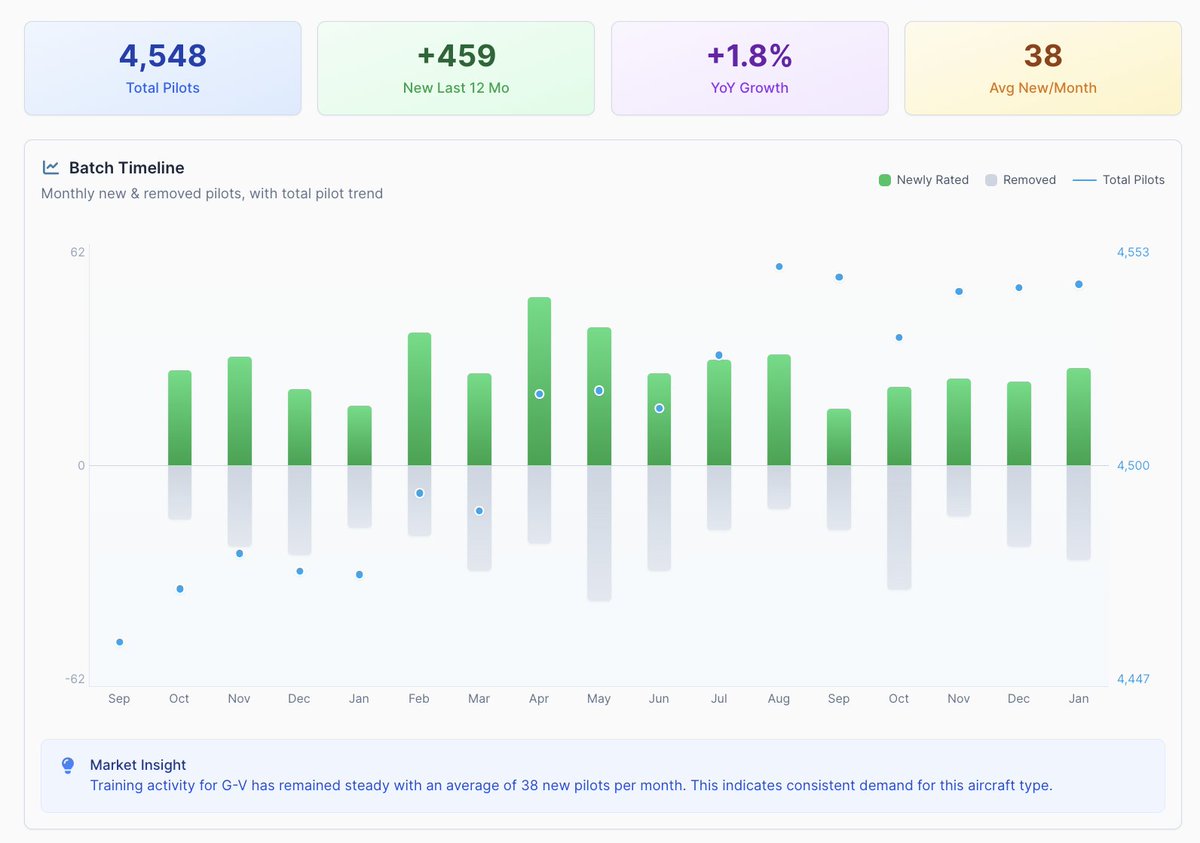
Task: Select the May total pilots data point
Action: point(599,391)
